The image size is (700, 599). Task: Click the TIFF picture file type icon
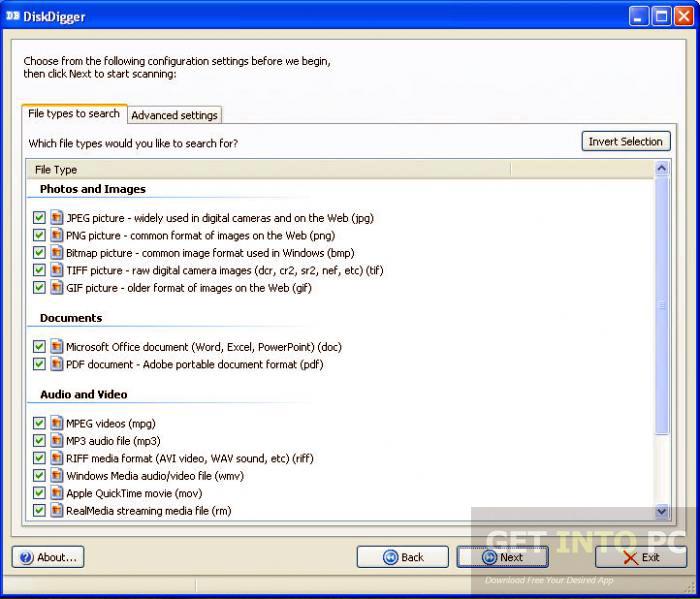point(56,270)
